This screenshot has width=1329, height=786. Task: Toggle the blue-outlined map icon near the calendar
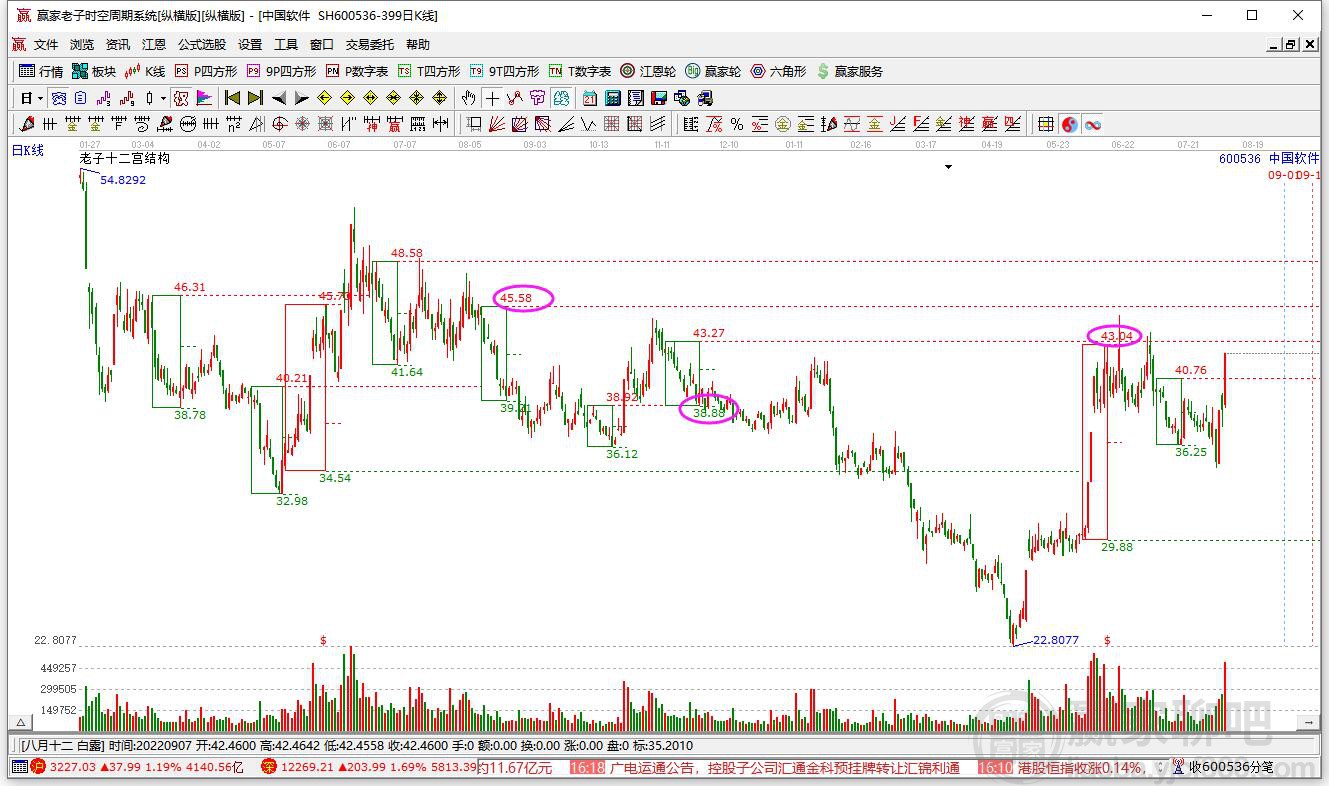pyautogui.click(x=561, y=98)
